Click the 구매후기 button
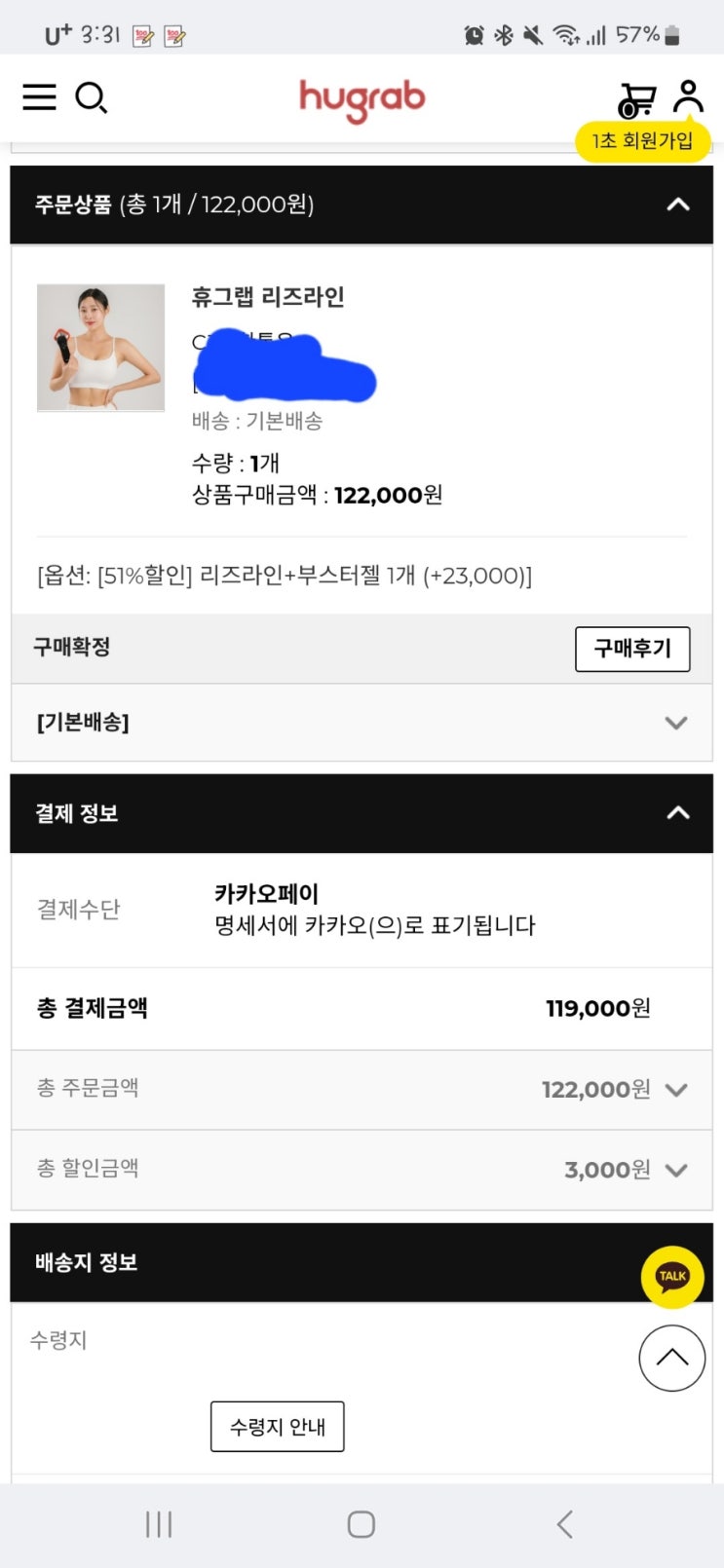The width and height of the screenshot is (724, 1568). click(x=632, y=649)
